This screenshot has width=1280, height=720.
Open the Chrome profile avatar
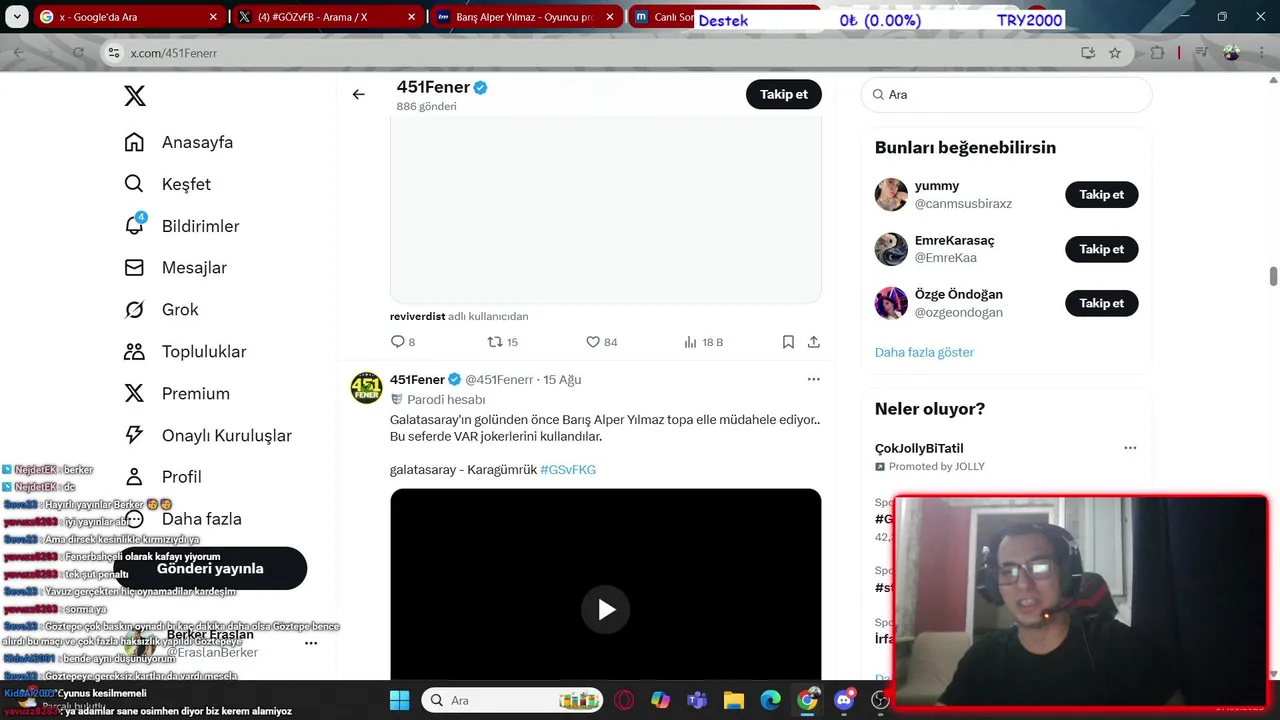tap(1231, 53)
